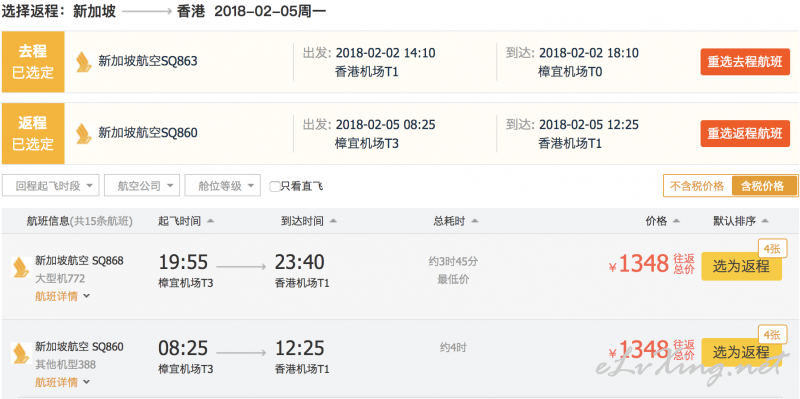Choose SQ868 with 选为返程 button
800x399 pixels.
(x=741, y=266)
